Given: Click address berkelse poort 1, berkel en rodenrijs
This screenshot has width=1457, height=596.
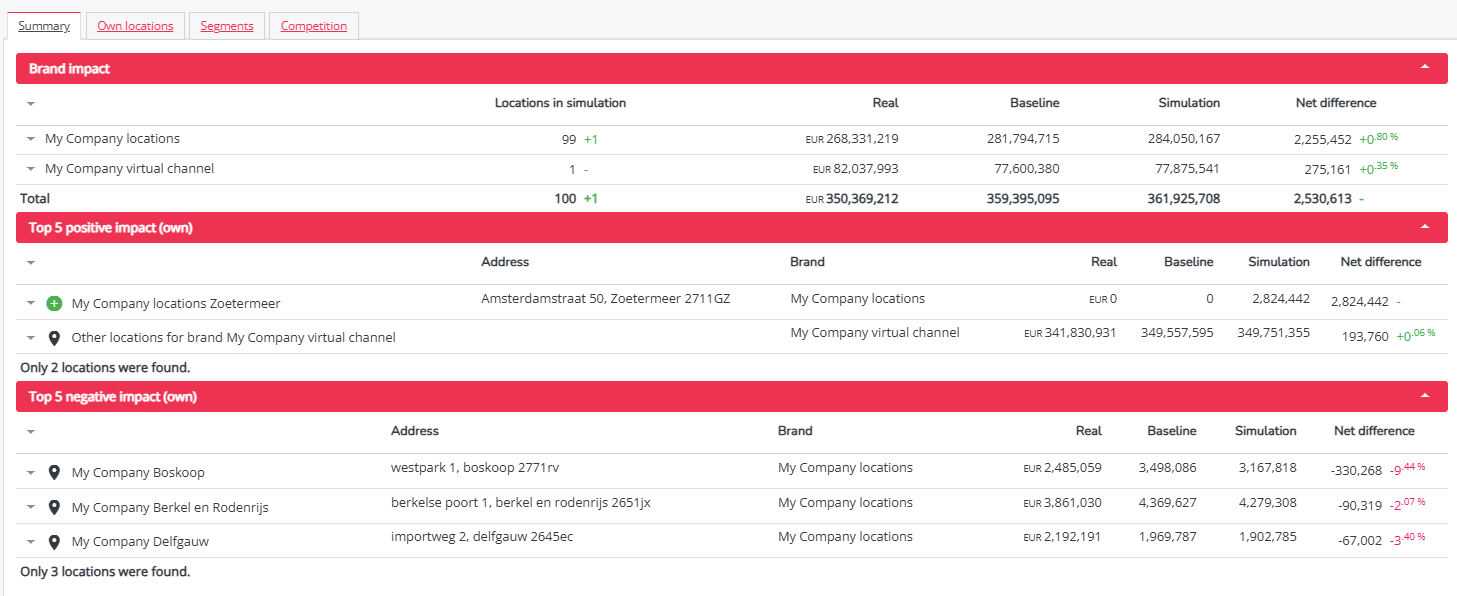Looking at the screenshot, I should point(521,502).
